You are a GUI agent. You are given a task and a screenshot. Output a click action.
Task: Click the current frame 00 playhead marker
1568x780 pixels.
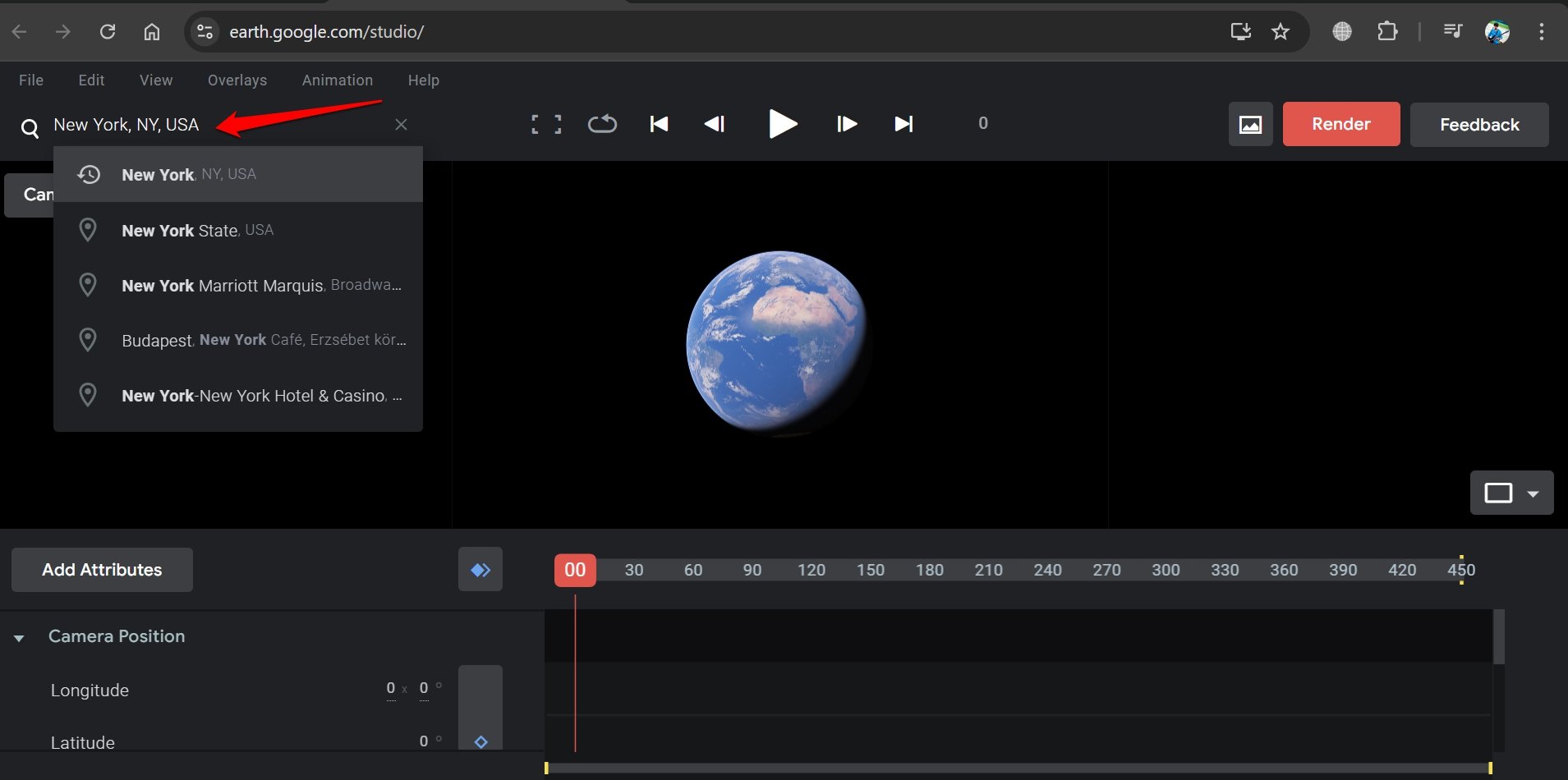click(575, 570)
